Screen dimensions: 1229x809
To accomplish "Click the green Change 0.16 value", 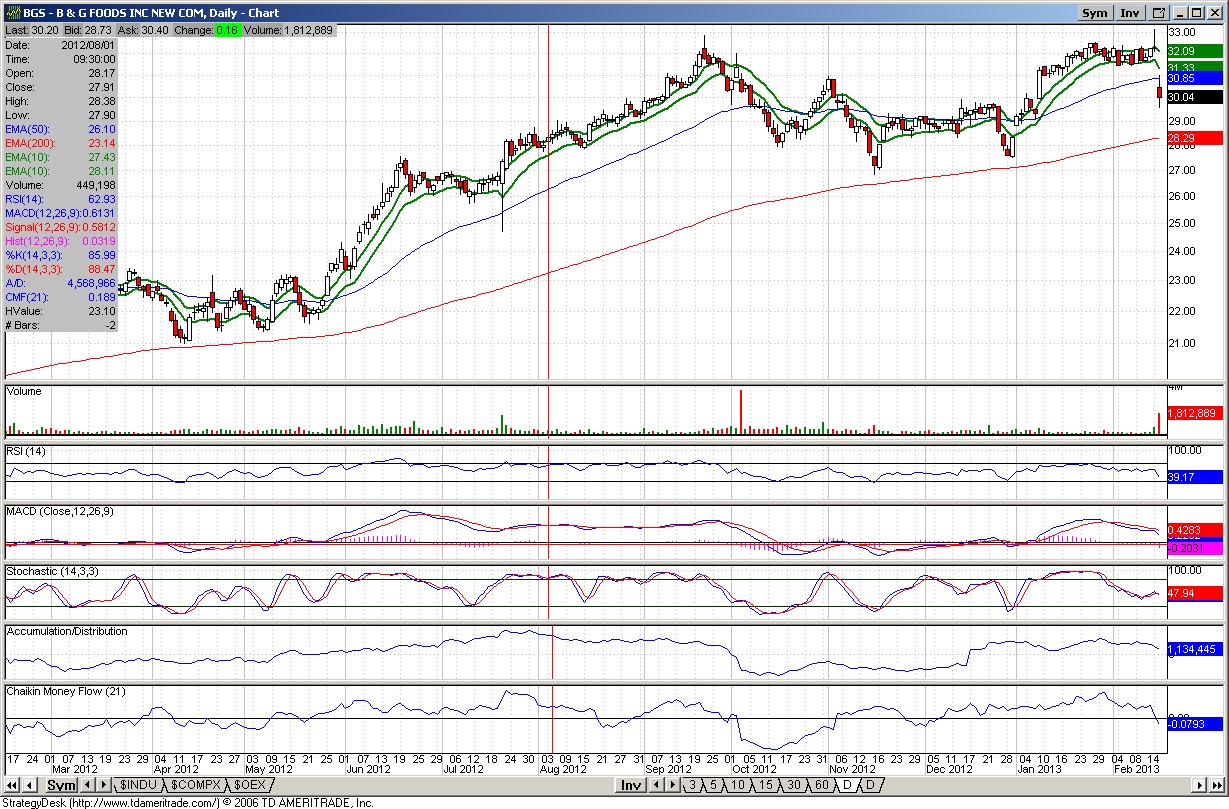I will click(227, 31).
